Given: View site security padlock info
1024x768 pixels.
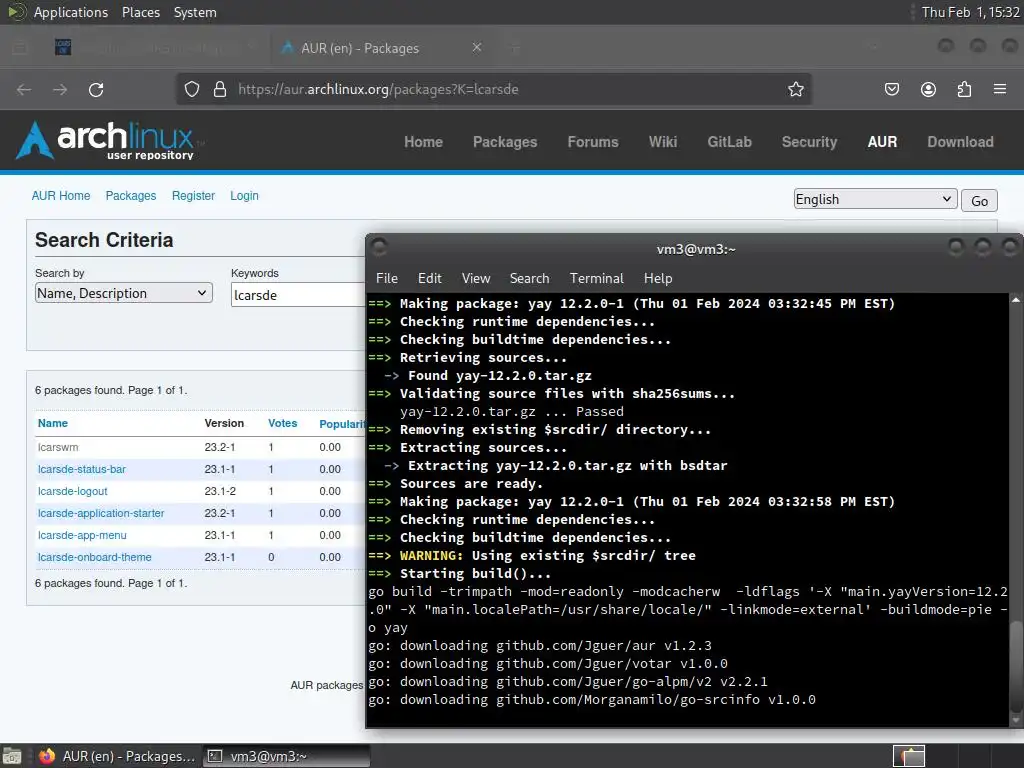Looking at the screenshot, I should pos(220,89).
